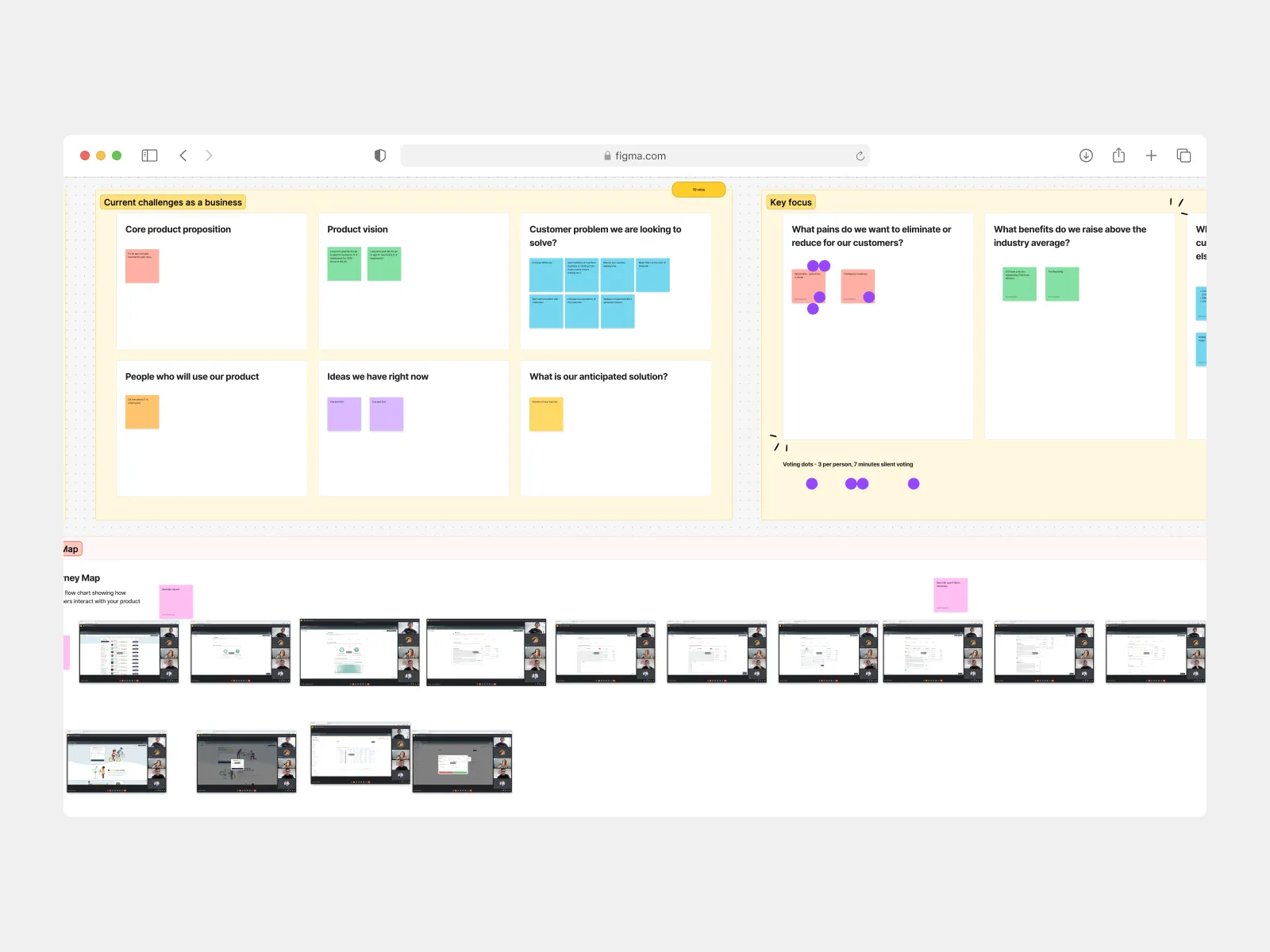Select pink sticky under Core product proposition
This screenshot has width=1270, height=952.
coord(142,266)
